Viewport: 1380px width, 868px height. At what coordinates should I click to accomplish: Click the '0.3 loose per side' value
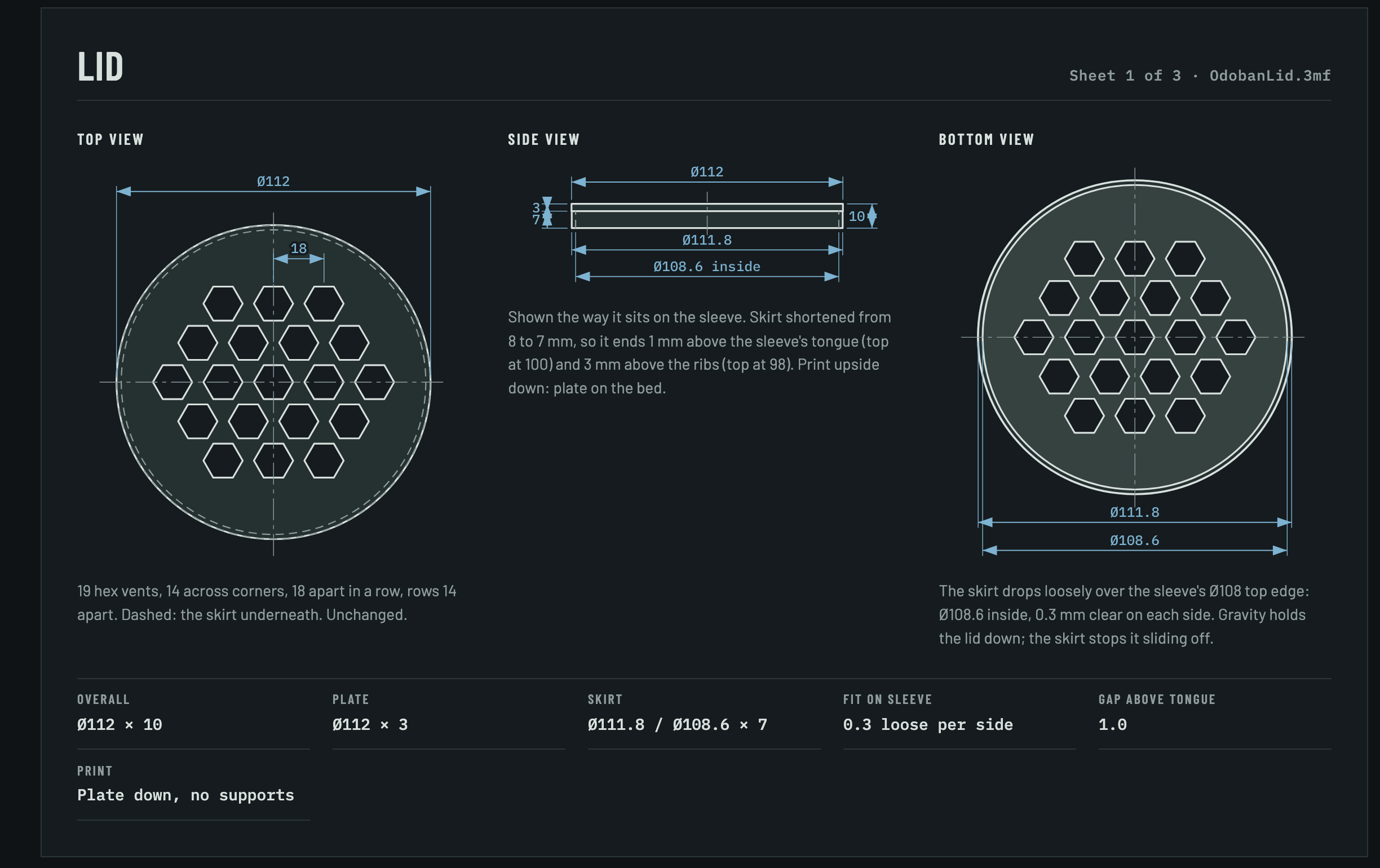pyautogui.click(x=928, y=725)
